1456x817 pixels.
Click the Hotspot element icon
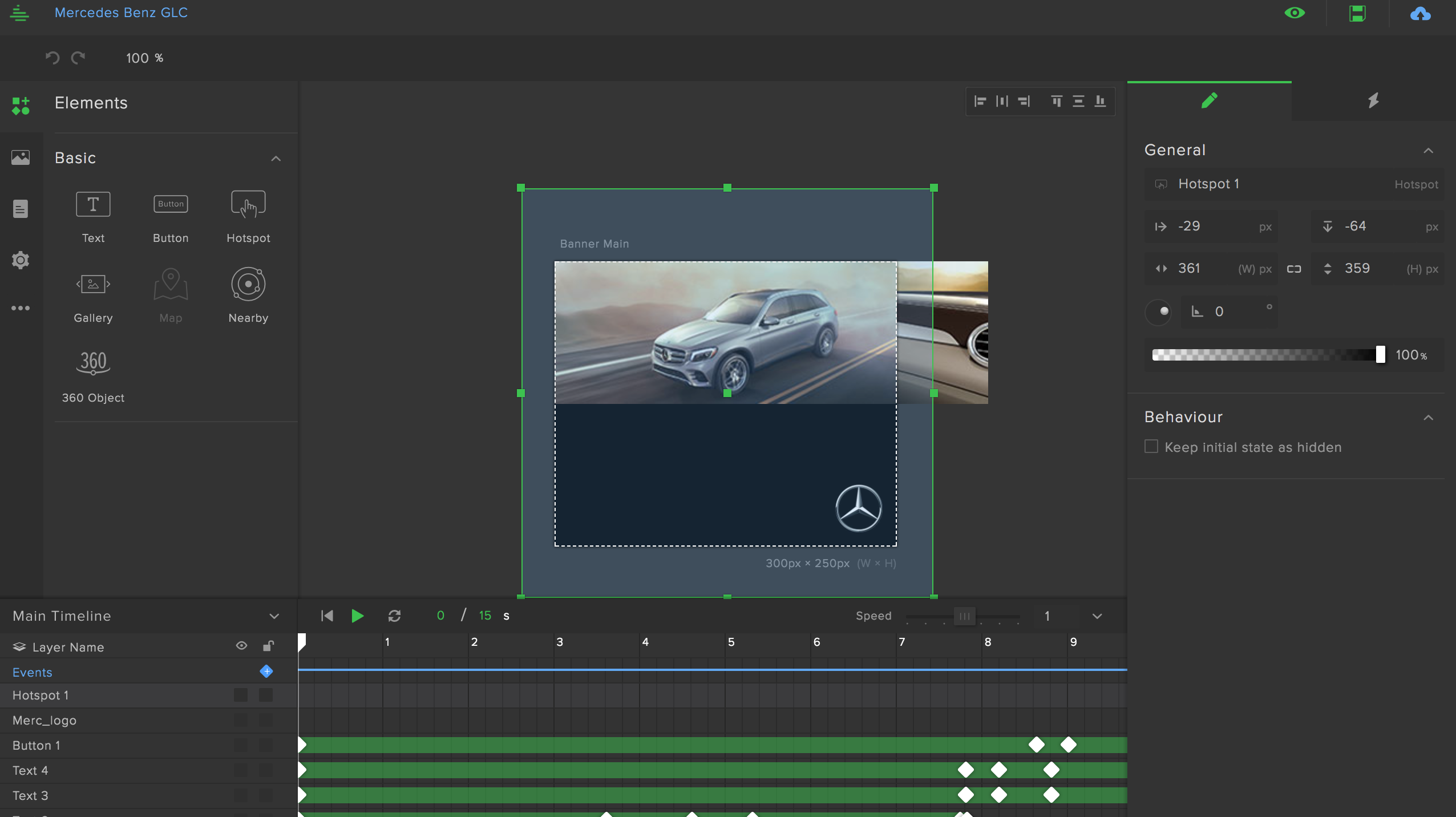tap(248, 205)
